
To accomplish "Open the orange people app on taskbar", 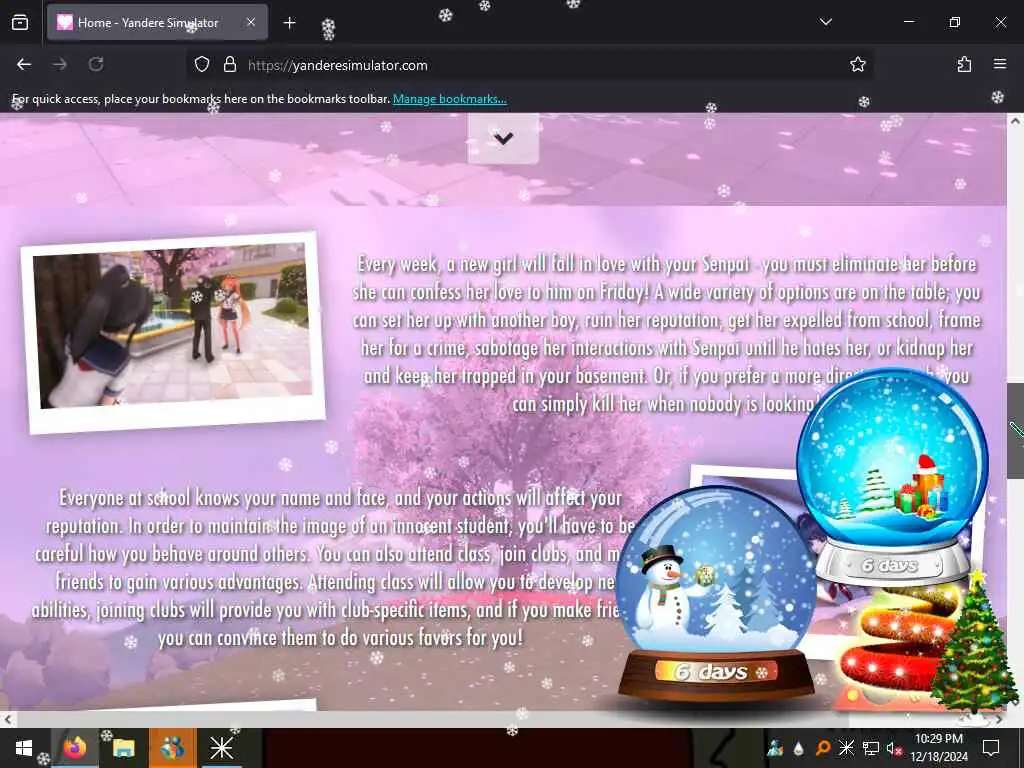I will (x=172, y=748).
